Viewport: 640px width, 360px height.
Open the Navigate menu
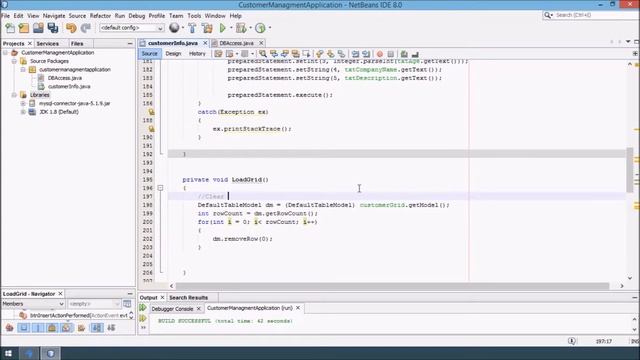click(54, 16)
